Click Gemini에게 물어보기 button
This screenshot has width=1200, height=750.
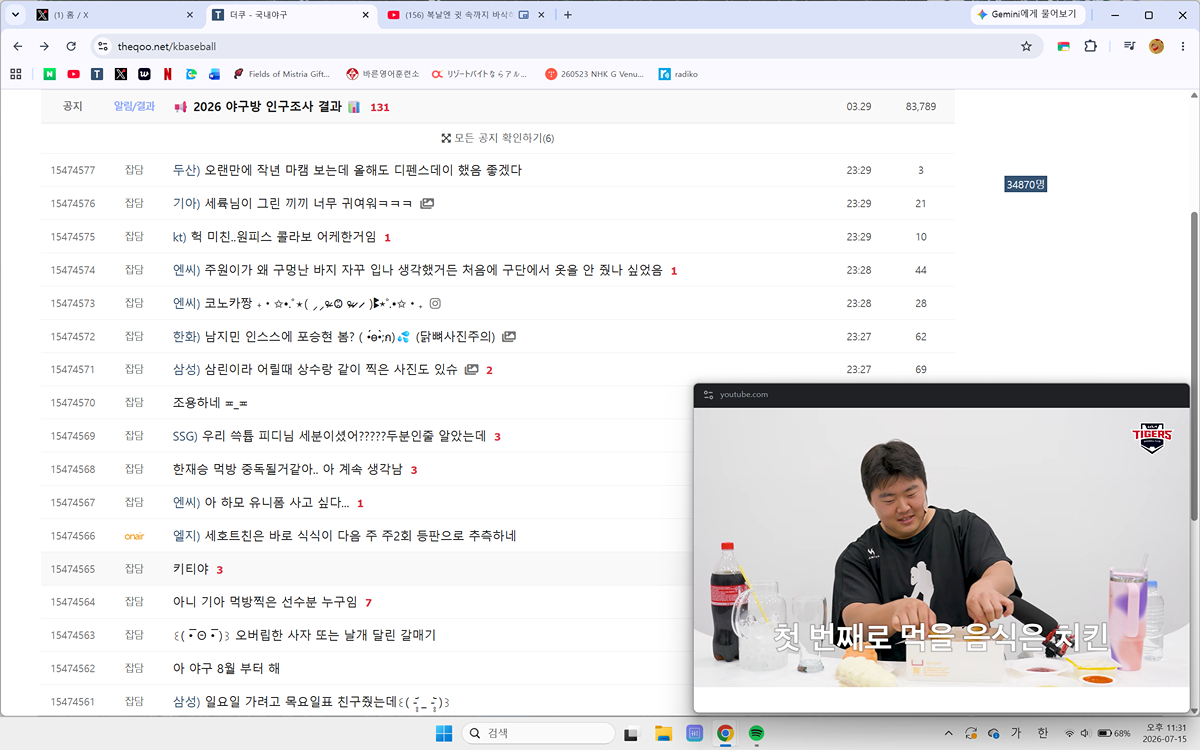coord(1027,15)
